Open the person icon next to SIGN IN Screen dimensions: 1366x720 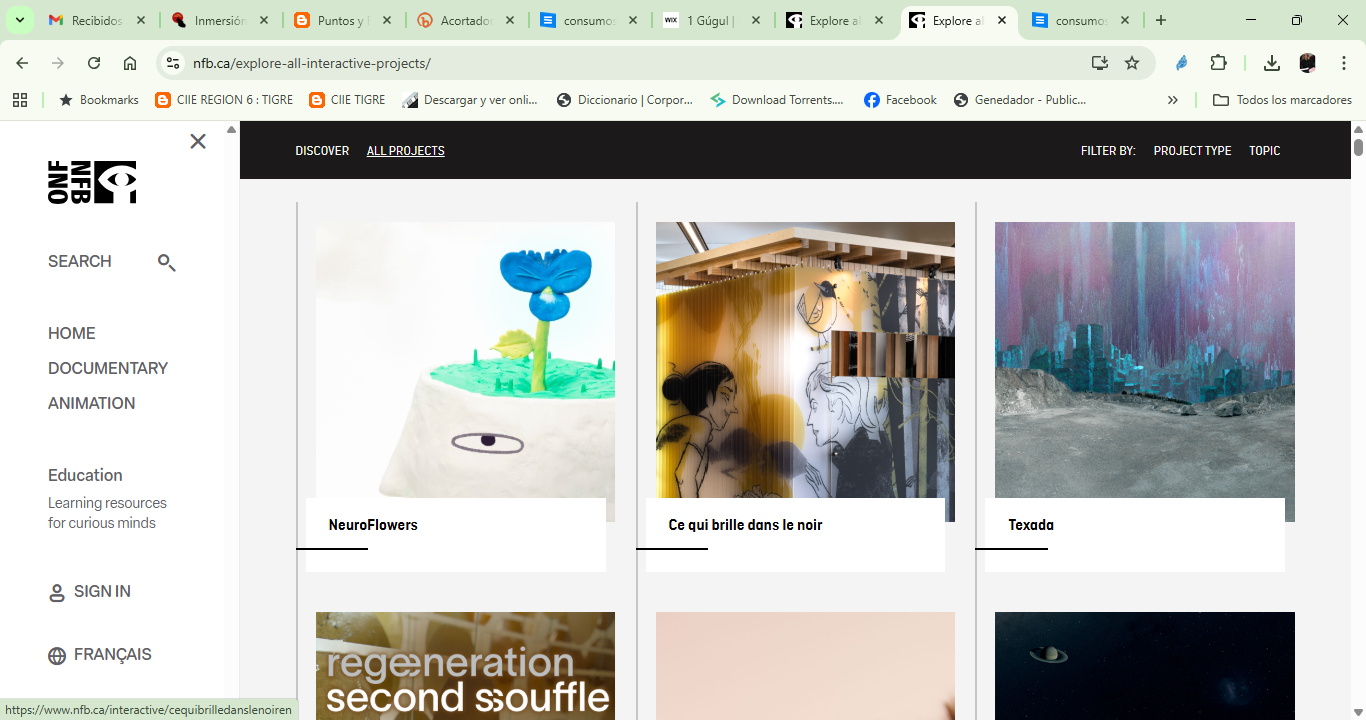click(x=56, y=592)
